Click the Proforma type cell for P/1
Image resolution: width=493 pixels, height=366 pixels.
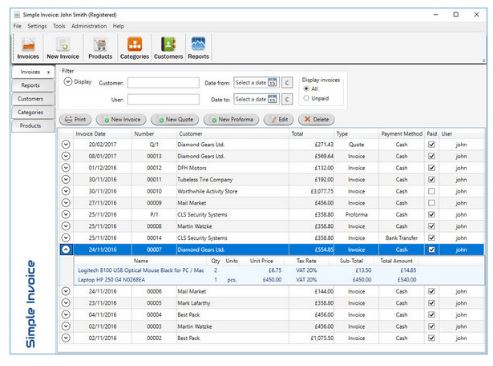(356, 214)
